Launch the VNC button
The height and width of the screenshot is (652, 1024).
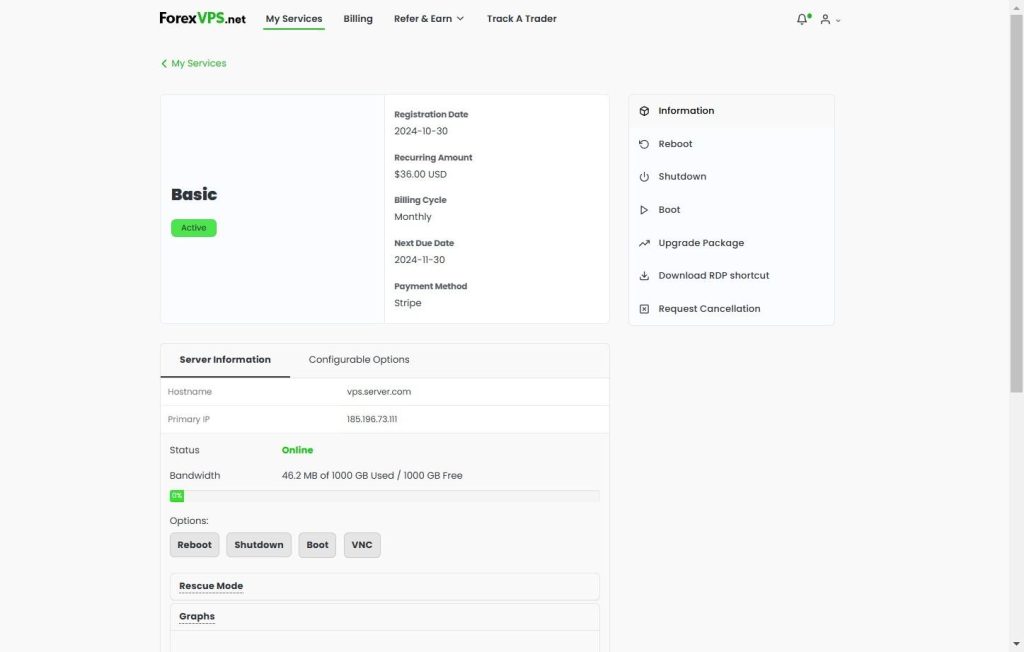click(x=362, y=545)
